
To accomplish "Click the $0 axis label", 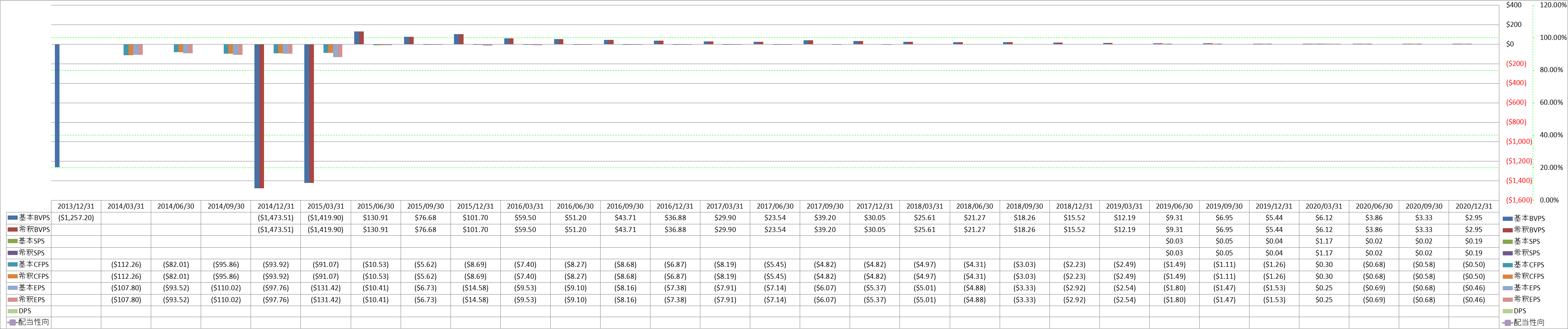I will pyautogui.click(x=1510, y=44).
